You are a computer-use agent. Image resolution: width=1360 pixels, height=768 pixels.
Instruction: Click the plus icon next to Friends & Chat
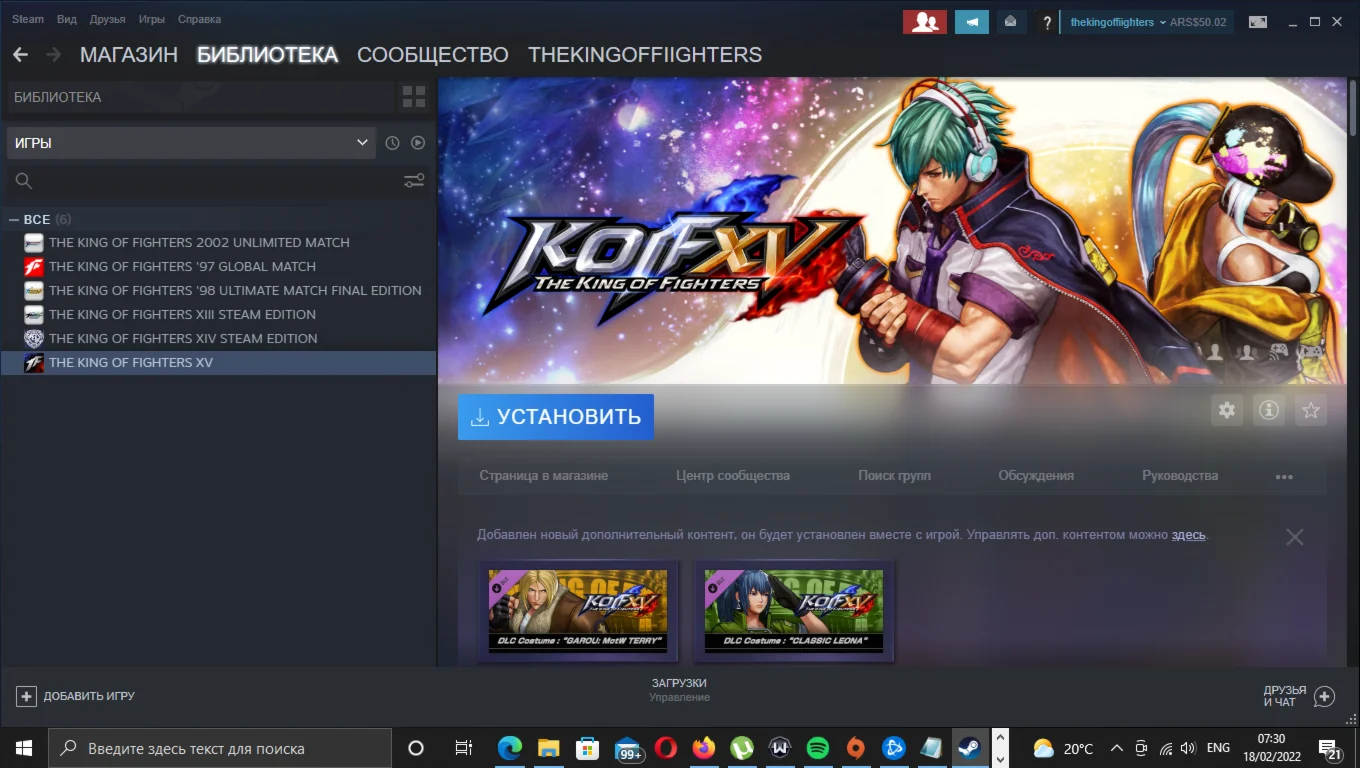pos(1324,697)
